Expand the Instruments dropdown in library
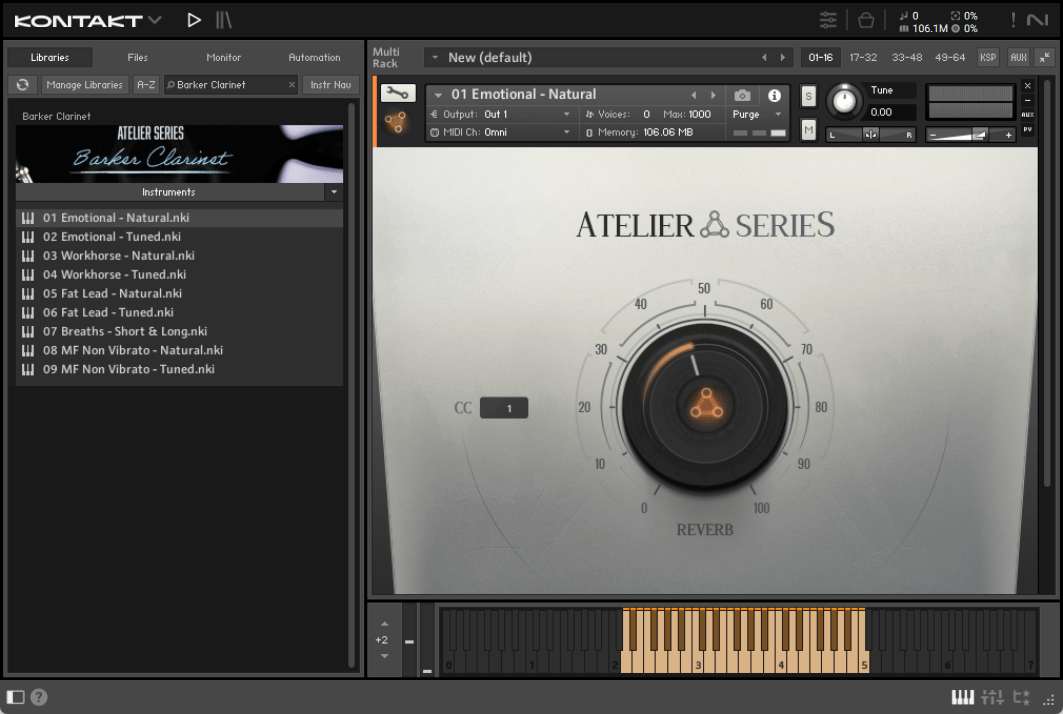The width and height of the screenshot is (1063, 714). [334, 192]
